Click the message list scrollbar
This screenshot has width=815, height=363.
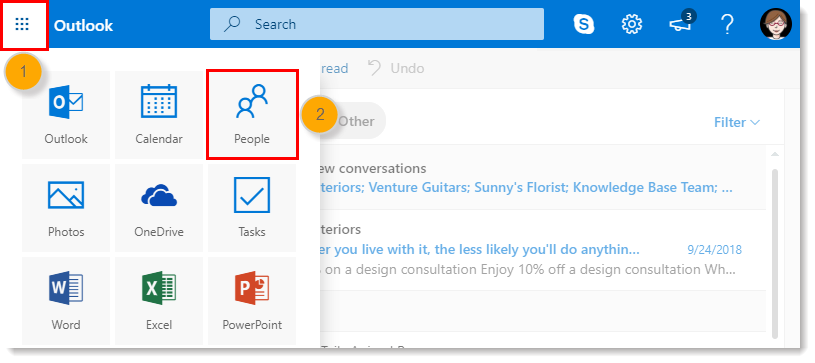click(x=774, y=253)
